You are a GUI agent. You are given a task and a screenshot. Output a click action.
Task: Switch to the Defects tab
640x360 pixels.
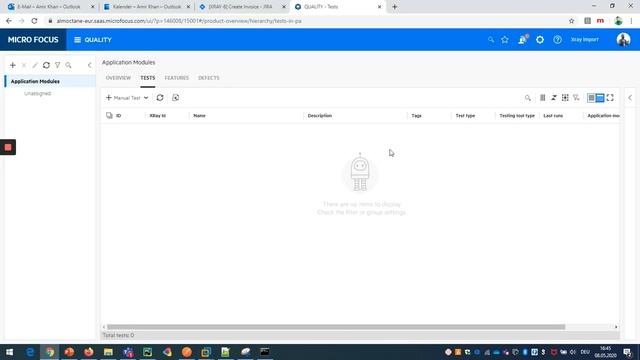click(209, 78)
